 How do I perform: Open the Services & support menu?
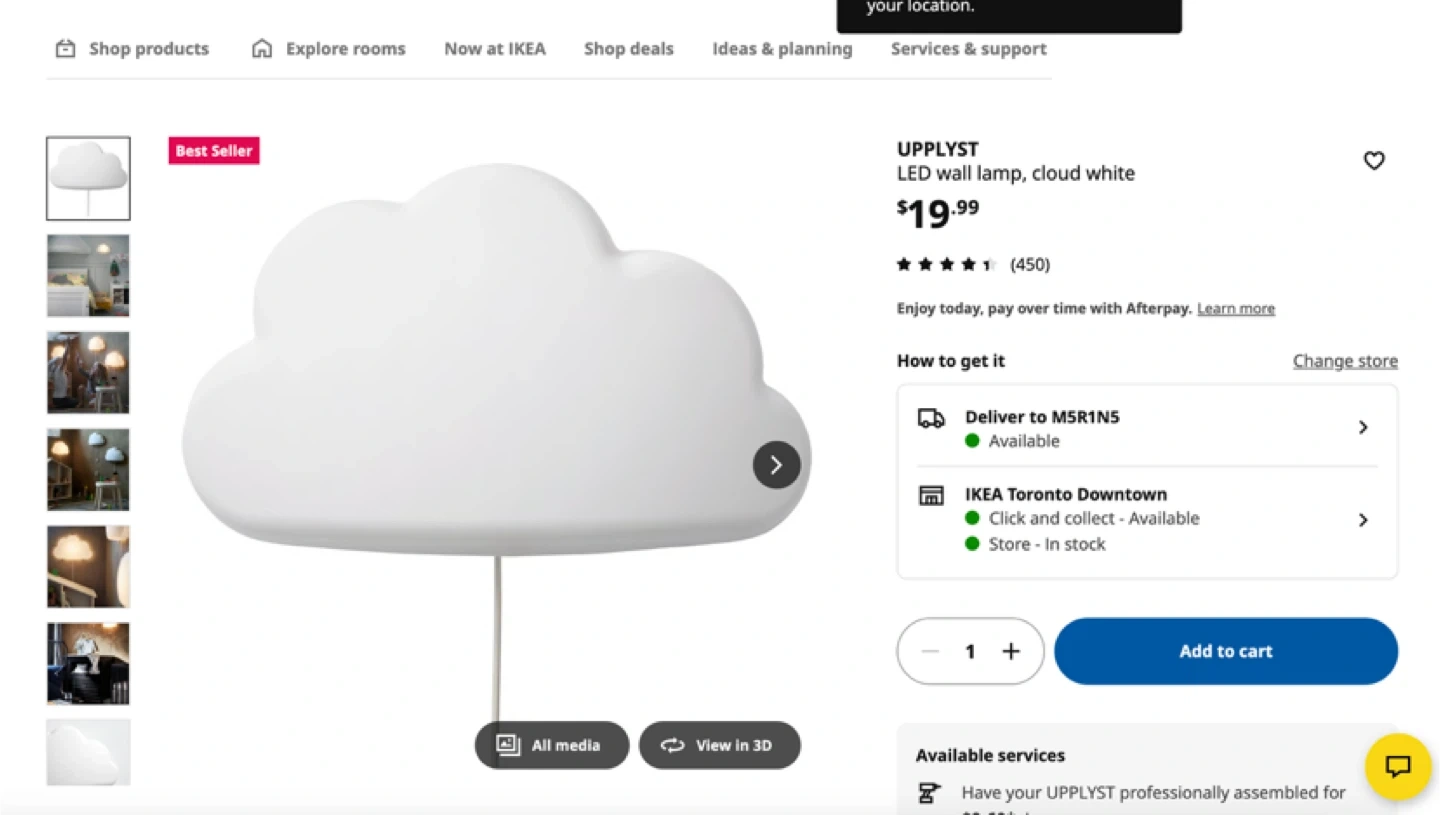[x=969, y=48]
